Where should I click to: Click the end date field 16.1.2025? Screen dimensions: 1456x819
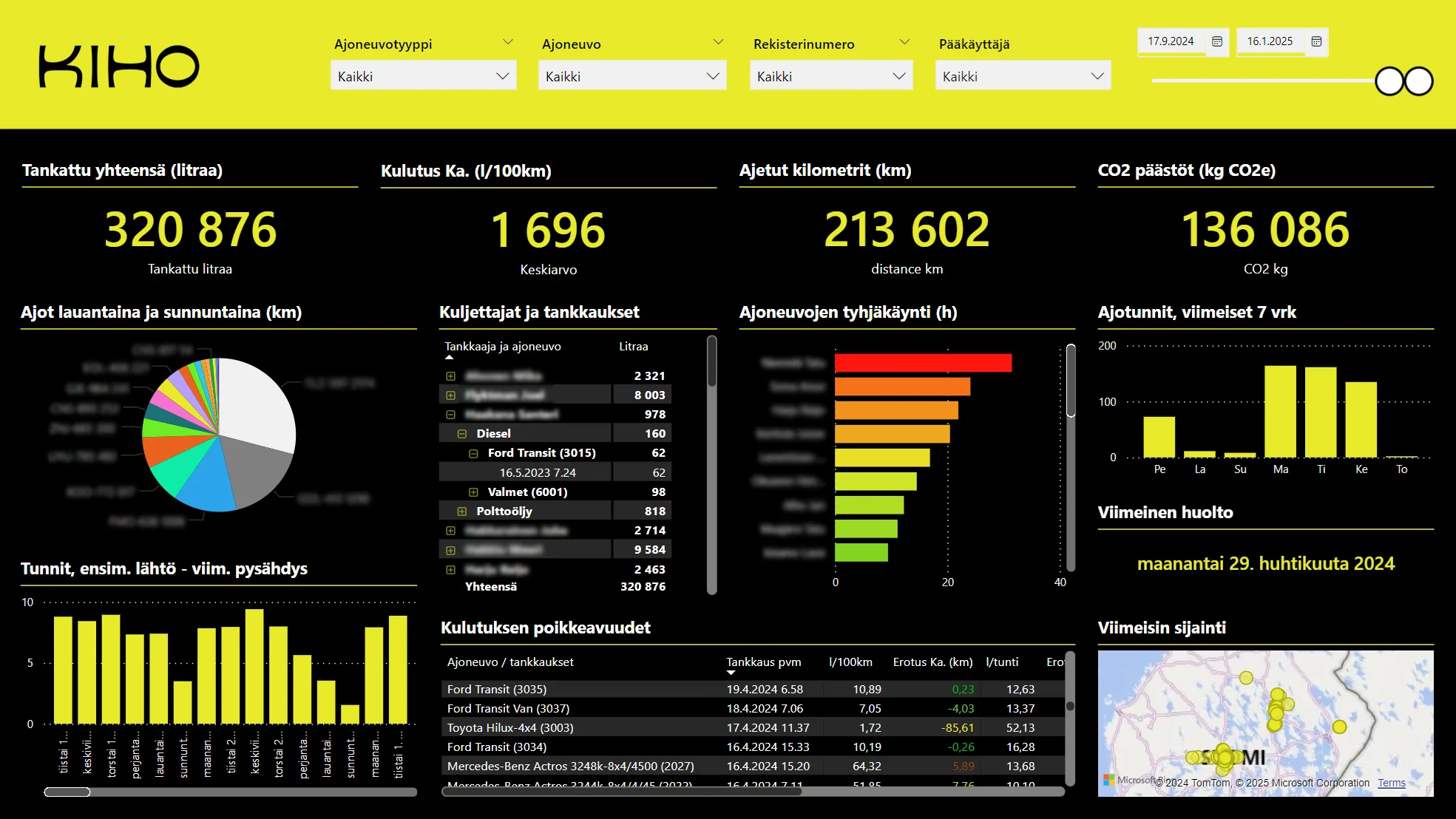pos(1270,41)
